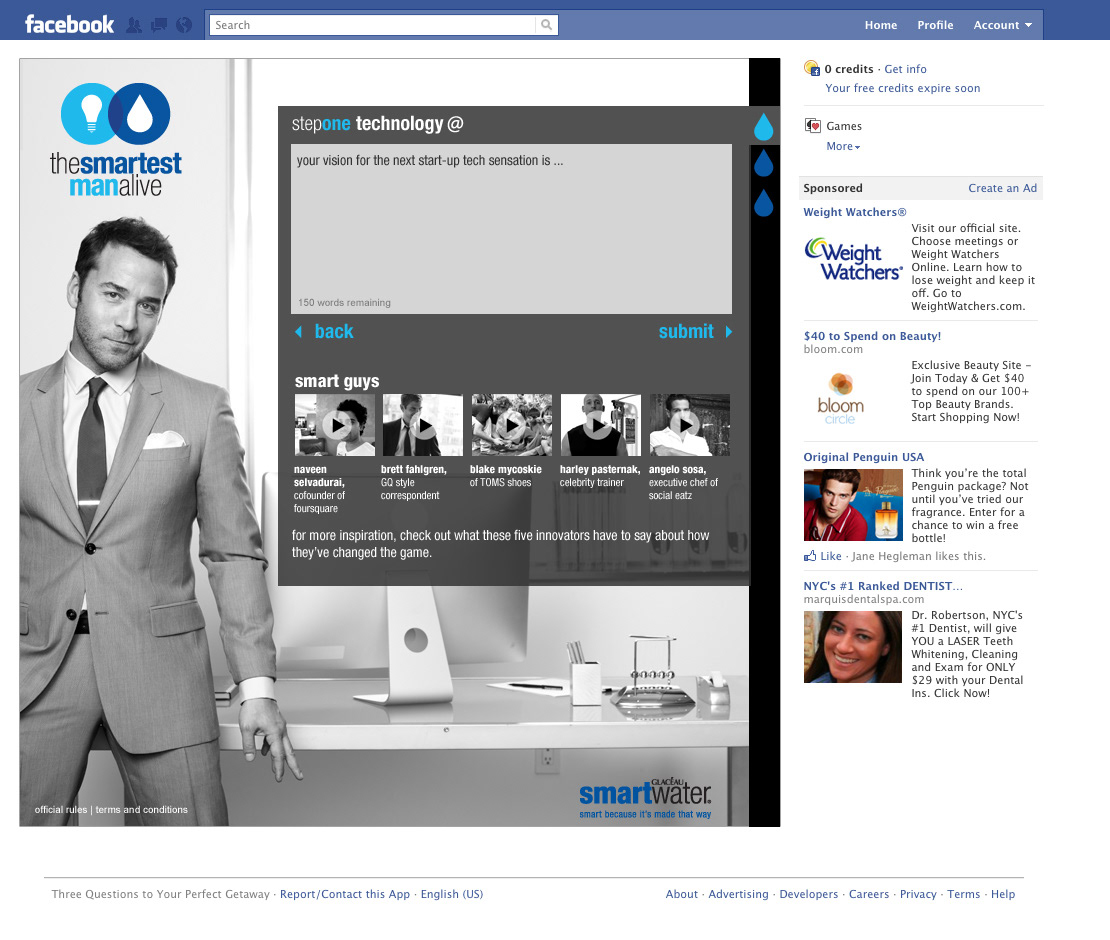Viewport: 1110px width, 940px height.
Task: Click the Games icon in sidebar
Action: tap(813, 126)
